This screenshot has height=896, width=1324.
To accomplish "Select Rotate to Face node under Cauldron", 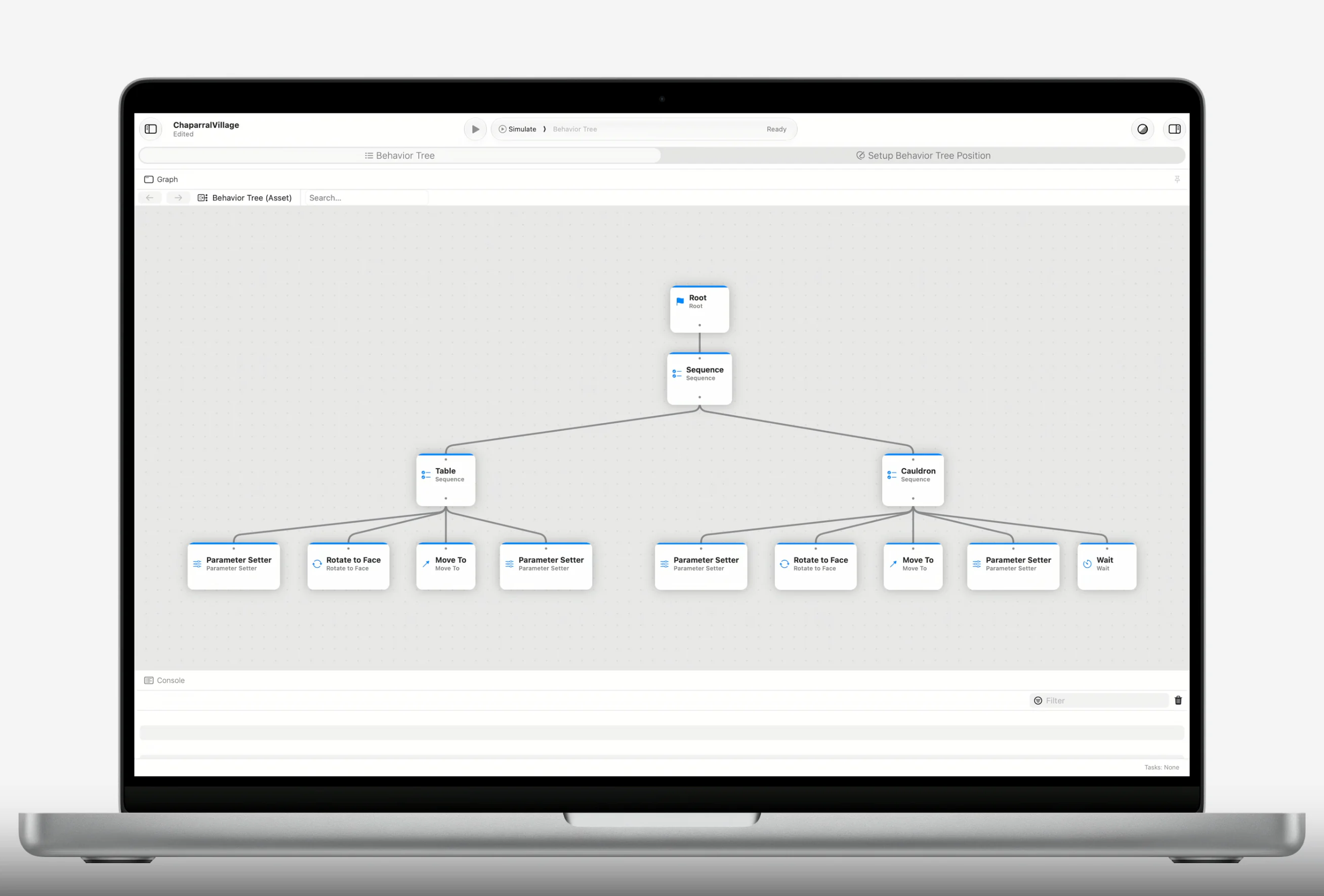I will (815, 566).
